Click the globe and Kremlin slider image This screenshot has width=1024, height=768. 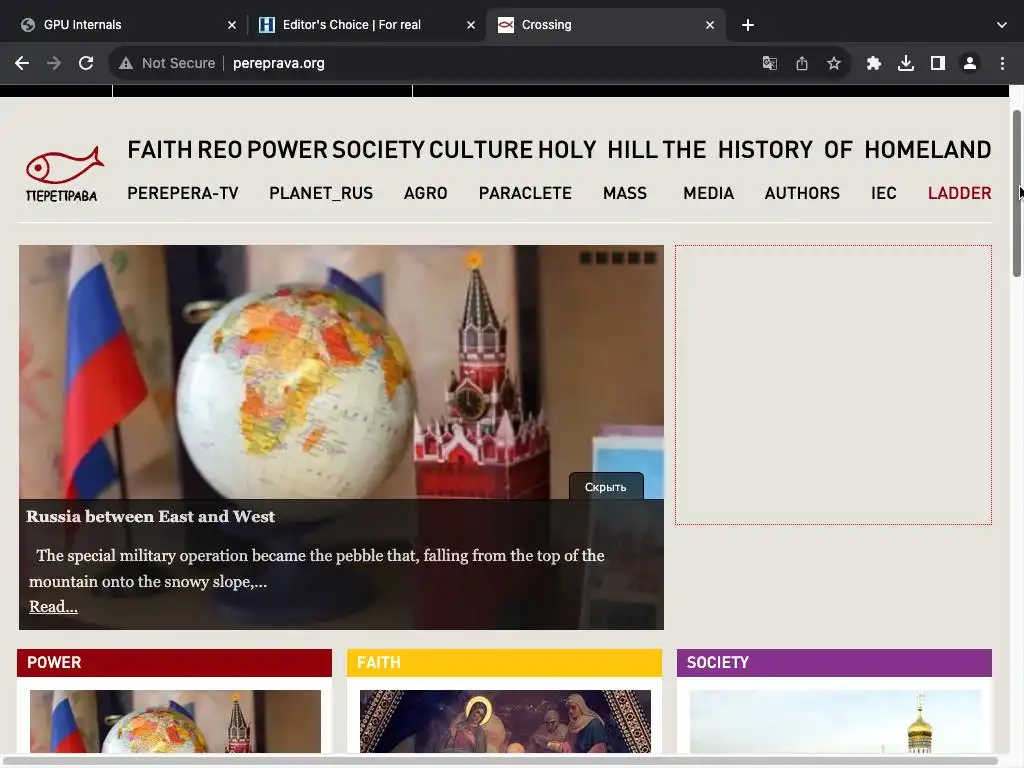coord(341,372)
